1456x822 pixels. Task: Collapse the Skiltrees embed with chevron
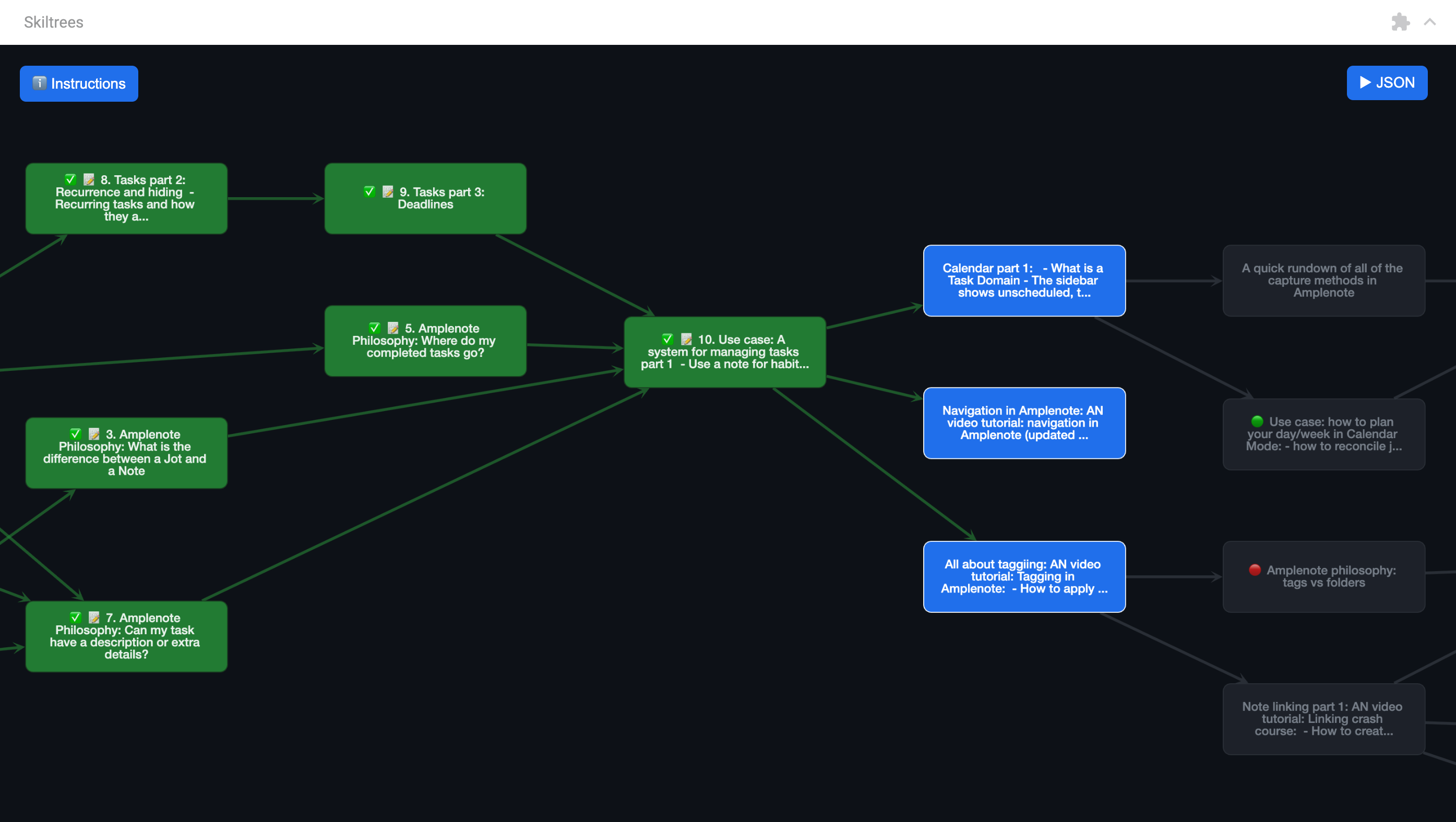(x=1429, y=22)
